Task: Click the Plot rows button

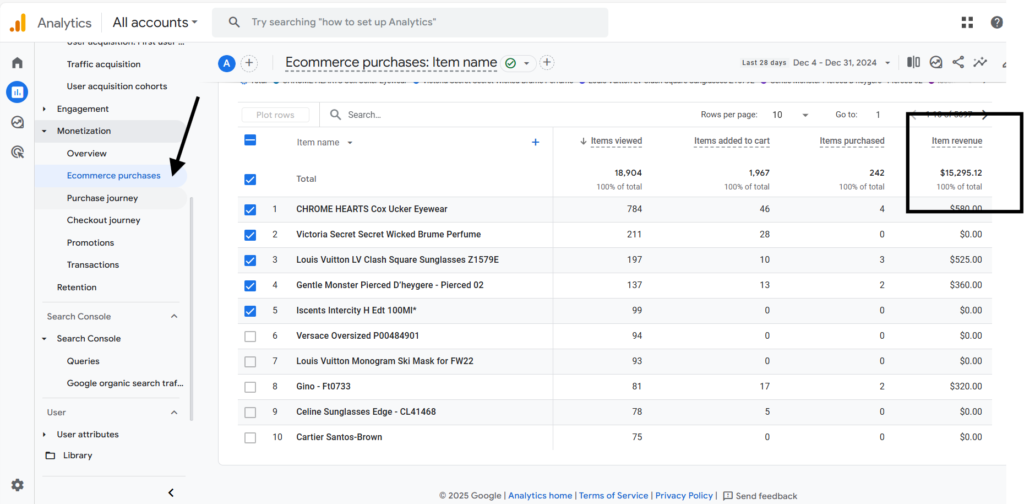Action: (275, 115)
